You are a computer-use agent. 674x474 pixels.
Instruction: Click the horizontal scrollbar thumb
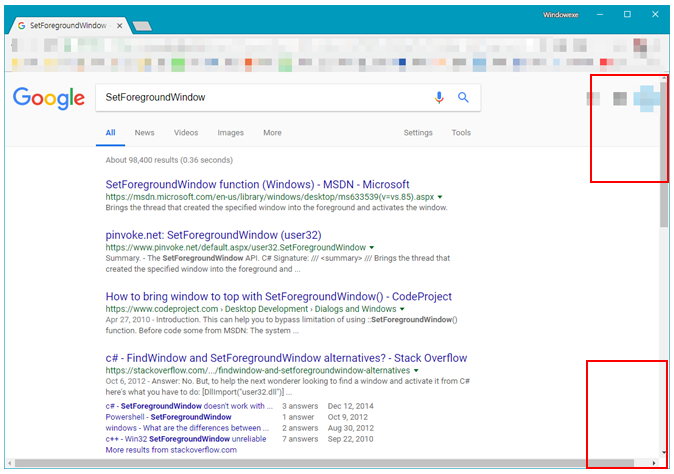tap(325, 463)
